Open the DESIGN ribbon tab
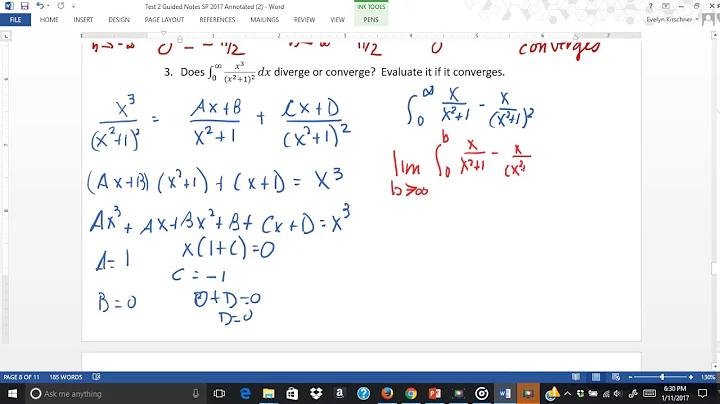 pos(119,20)
